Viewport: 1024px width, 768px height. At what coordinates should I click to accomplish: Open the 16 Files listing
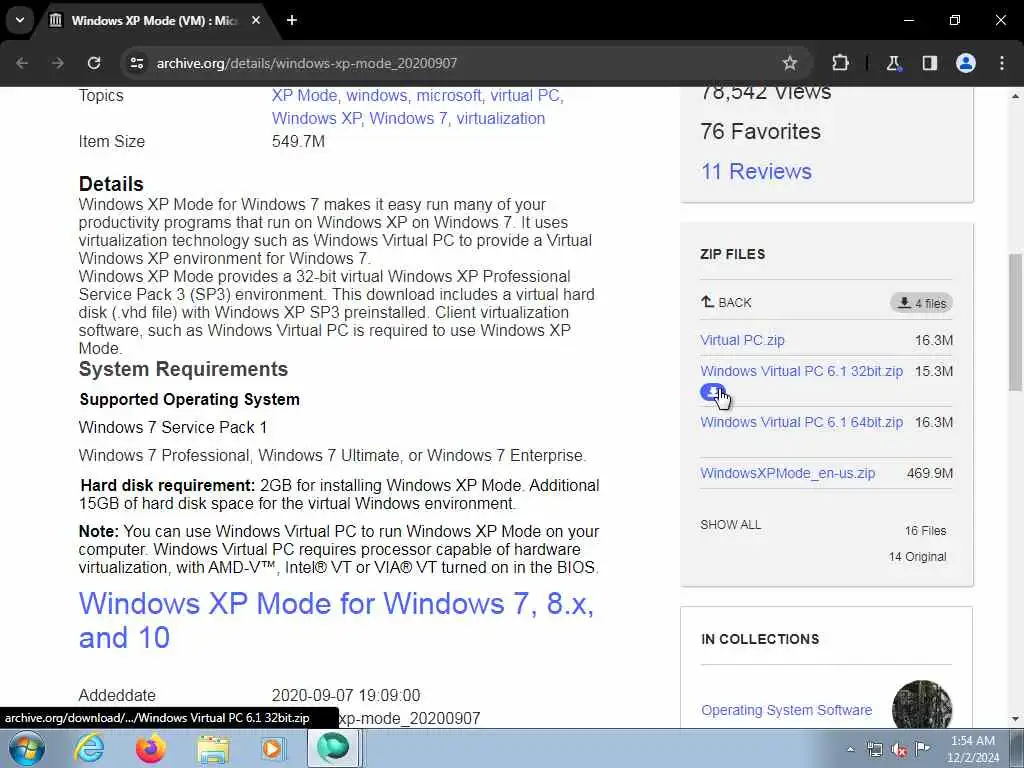tap(925, 530)
